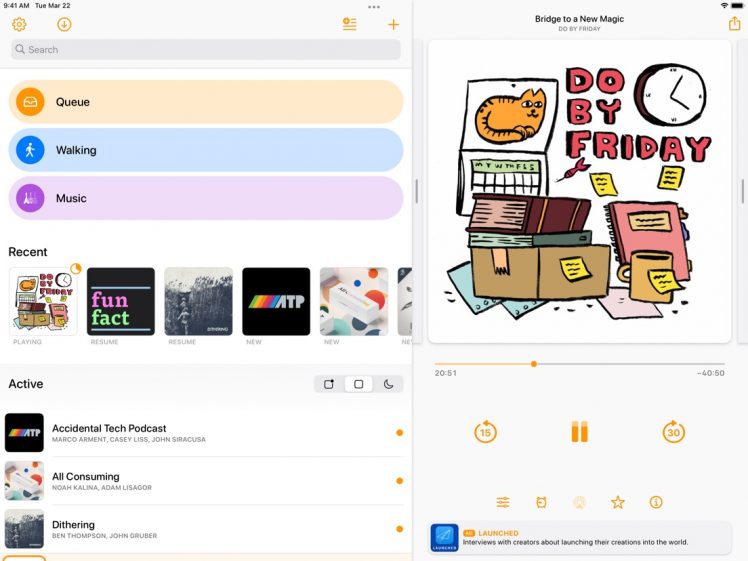
Task: Click the playback progress slider knob
Action: 534,364
